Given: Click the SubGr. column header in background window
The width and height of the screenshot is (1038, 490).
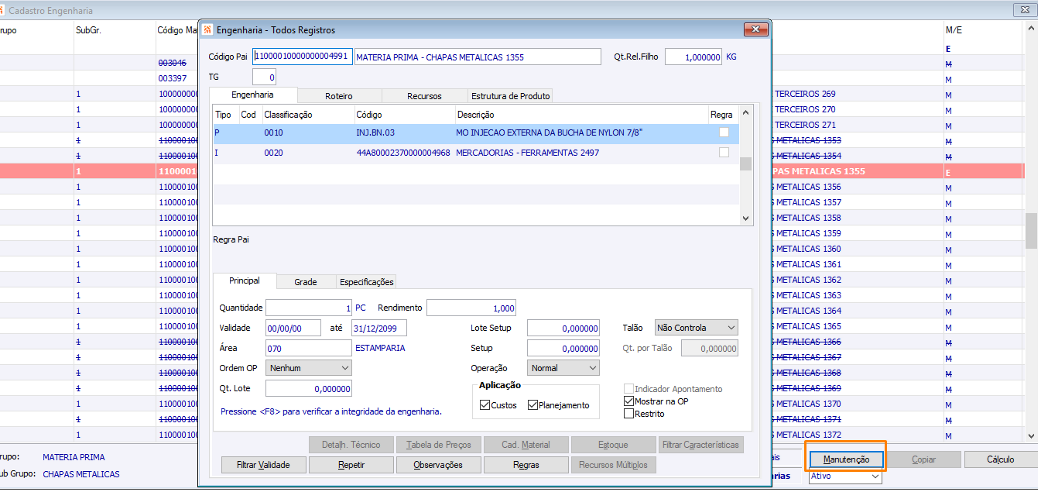Looking at the screenshot, I should (x=87, y=30).
